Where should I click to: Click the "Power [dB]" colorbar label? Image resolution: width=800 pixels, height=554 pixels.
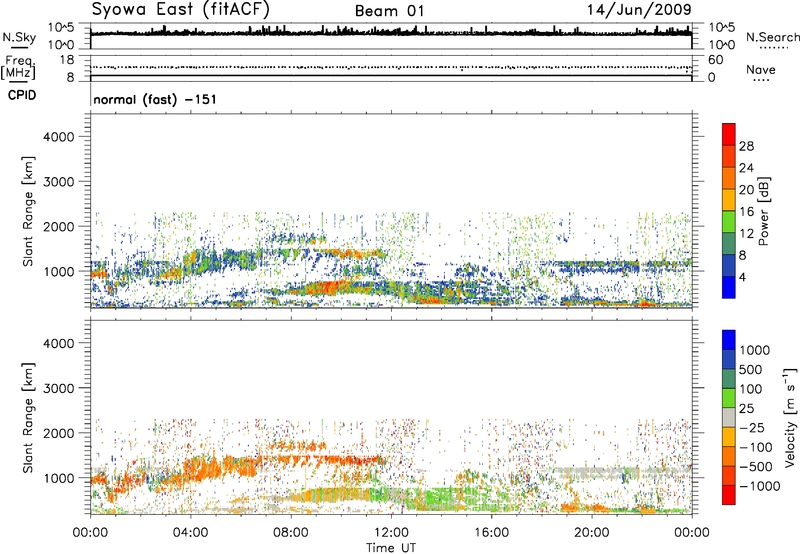763,211
